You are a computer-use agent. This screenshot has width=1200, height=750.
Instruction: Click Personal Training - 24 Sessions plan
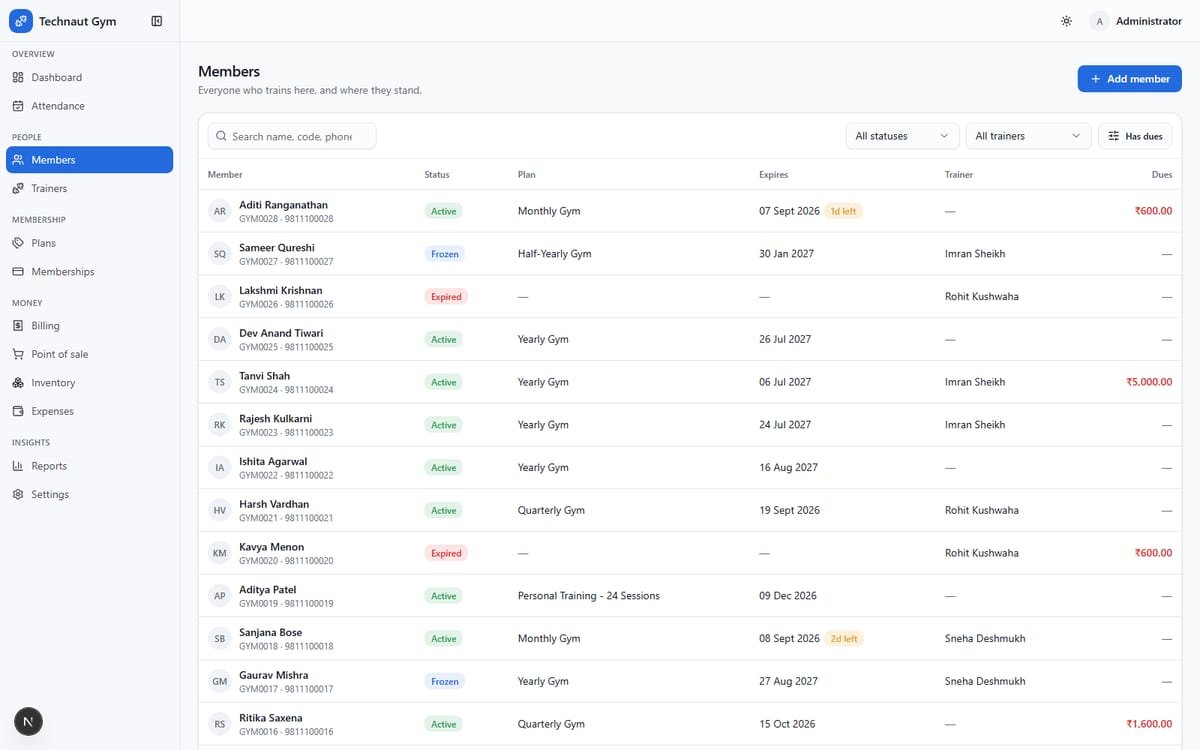(589, 596)
